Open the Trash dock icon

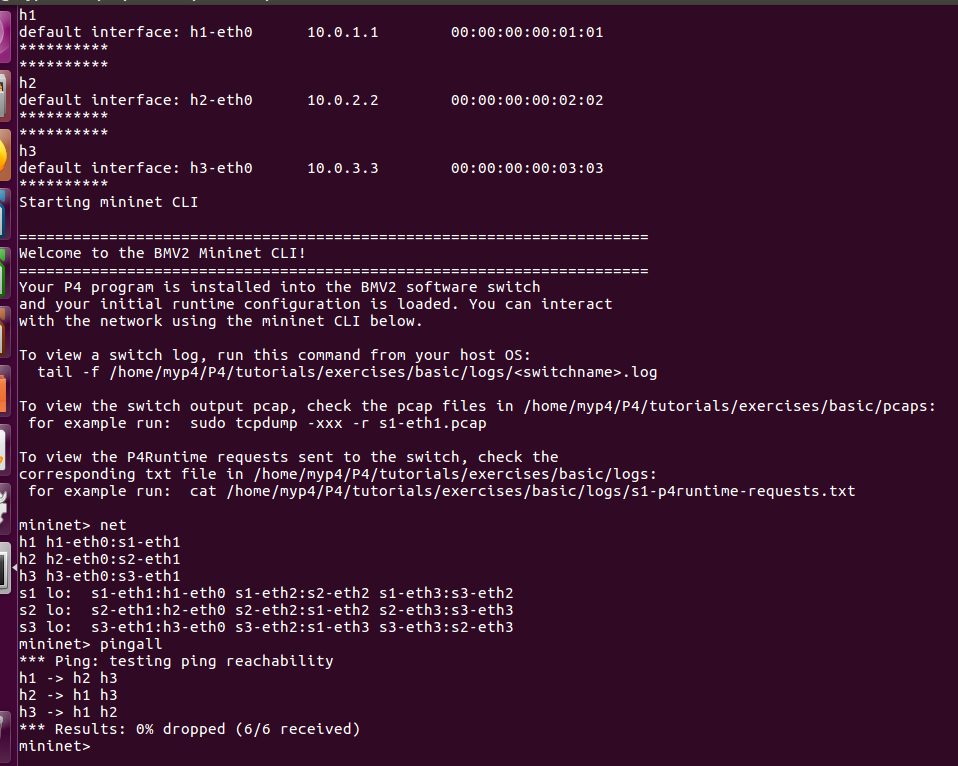[x=5, y=736]
